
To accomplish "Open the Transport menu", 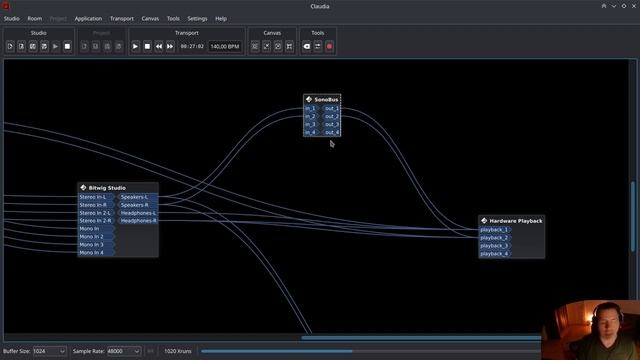I will pyautogui.click(x=122, y=19).
